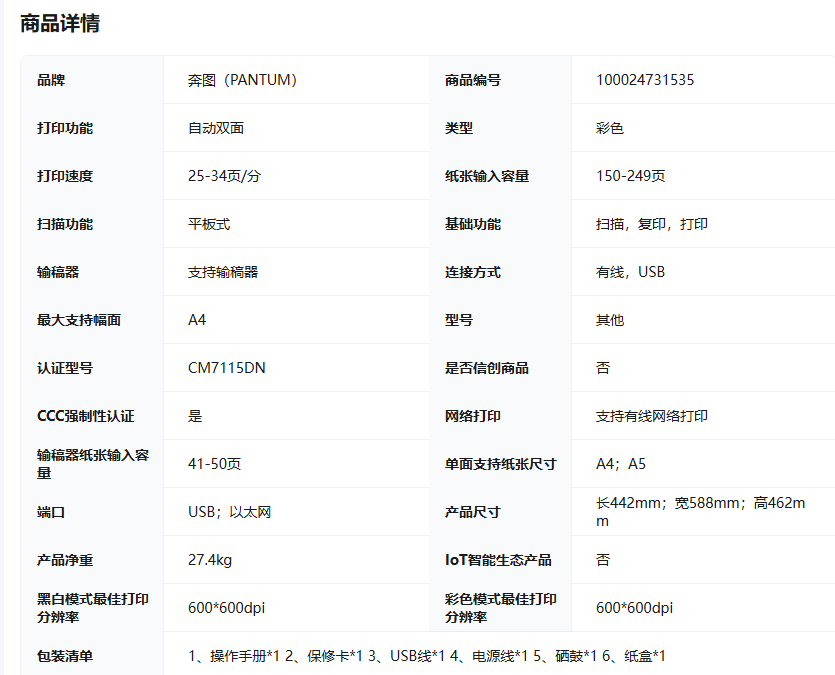The width and height of the screenshot is (835, 675).
Task: Click product number 100024731535
Action: [645, 80]
